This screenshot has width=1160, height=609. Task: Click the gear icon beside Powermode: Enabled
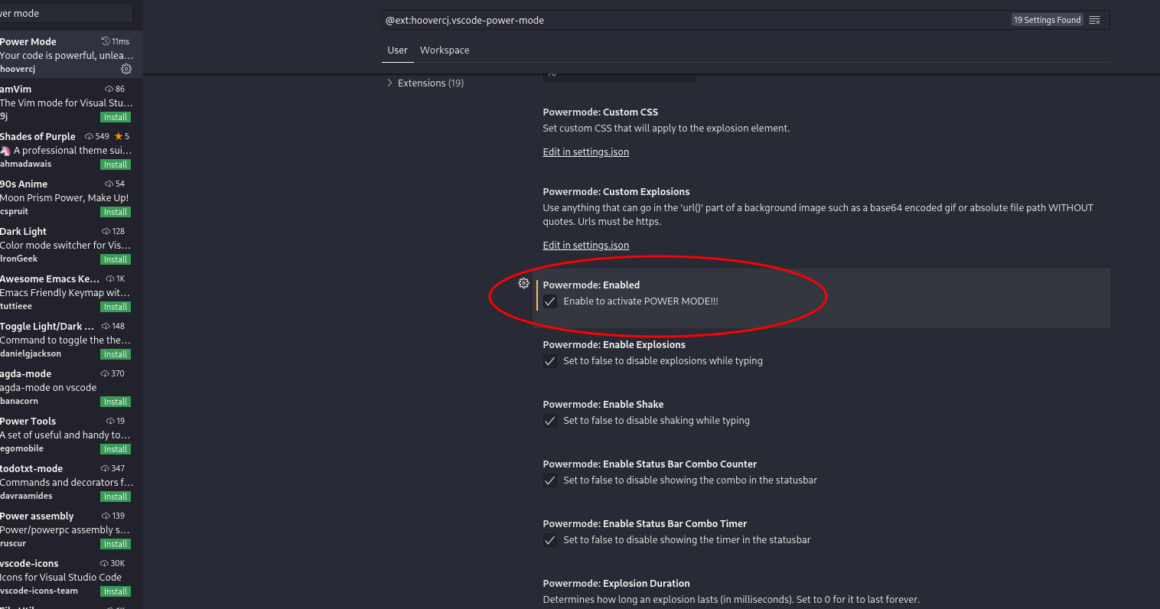click(x=523, y=283)
